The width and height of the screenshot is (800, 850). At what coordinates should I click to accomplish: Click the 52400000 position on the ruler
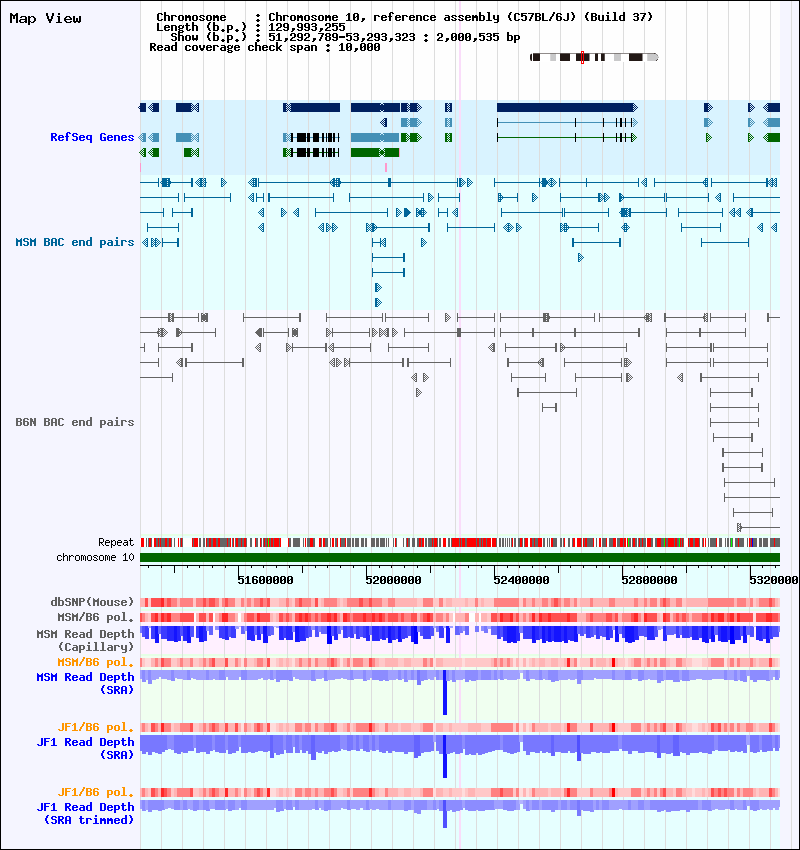pyautogui.click(x=521, y=581)
